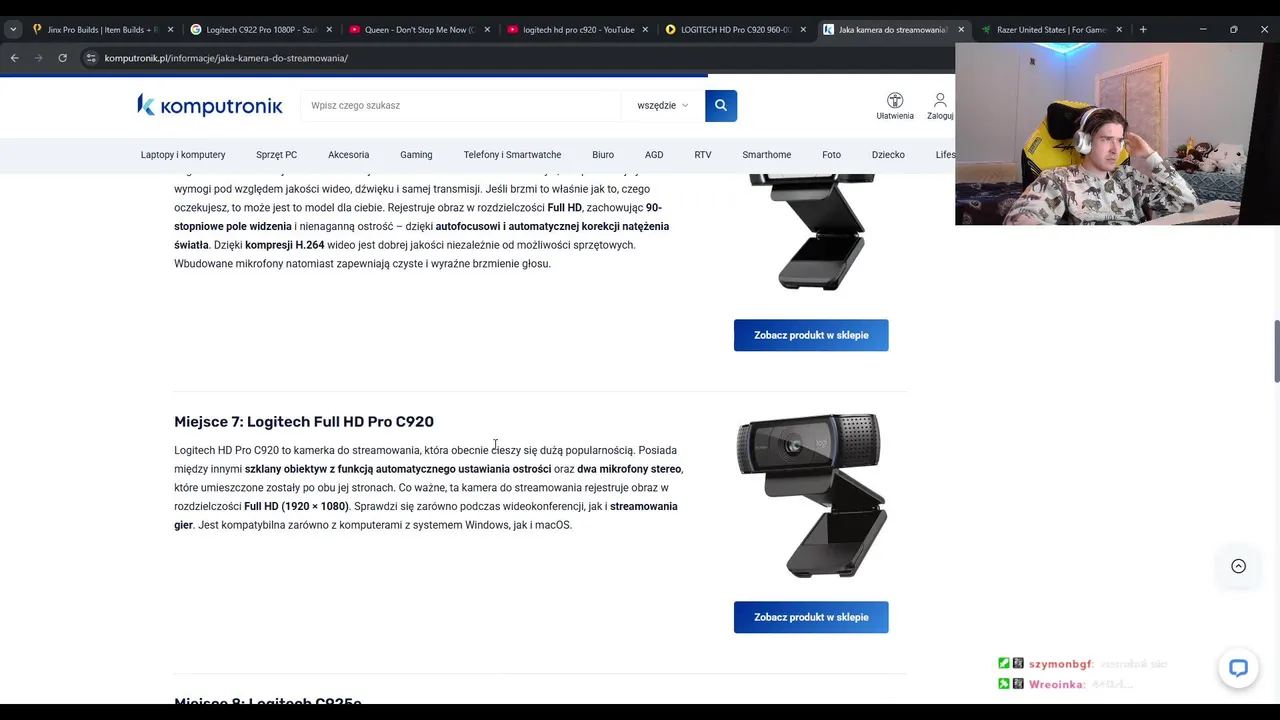Screen dimensions: 1280x720
Task: Open the Gaming menu
Action: click(x=416, y=155)
